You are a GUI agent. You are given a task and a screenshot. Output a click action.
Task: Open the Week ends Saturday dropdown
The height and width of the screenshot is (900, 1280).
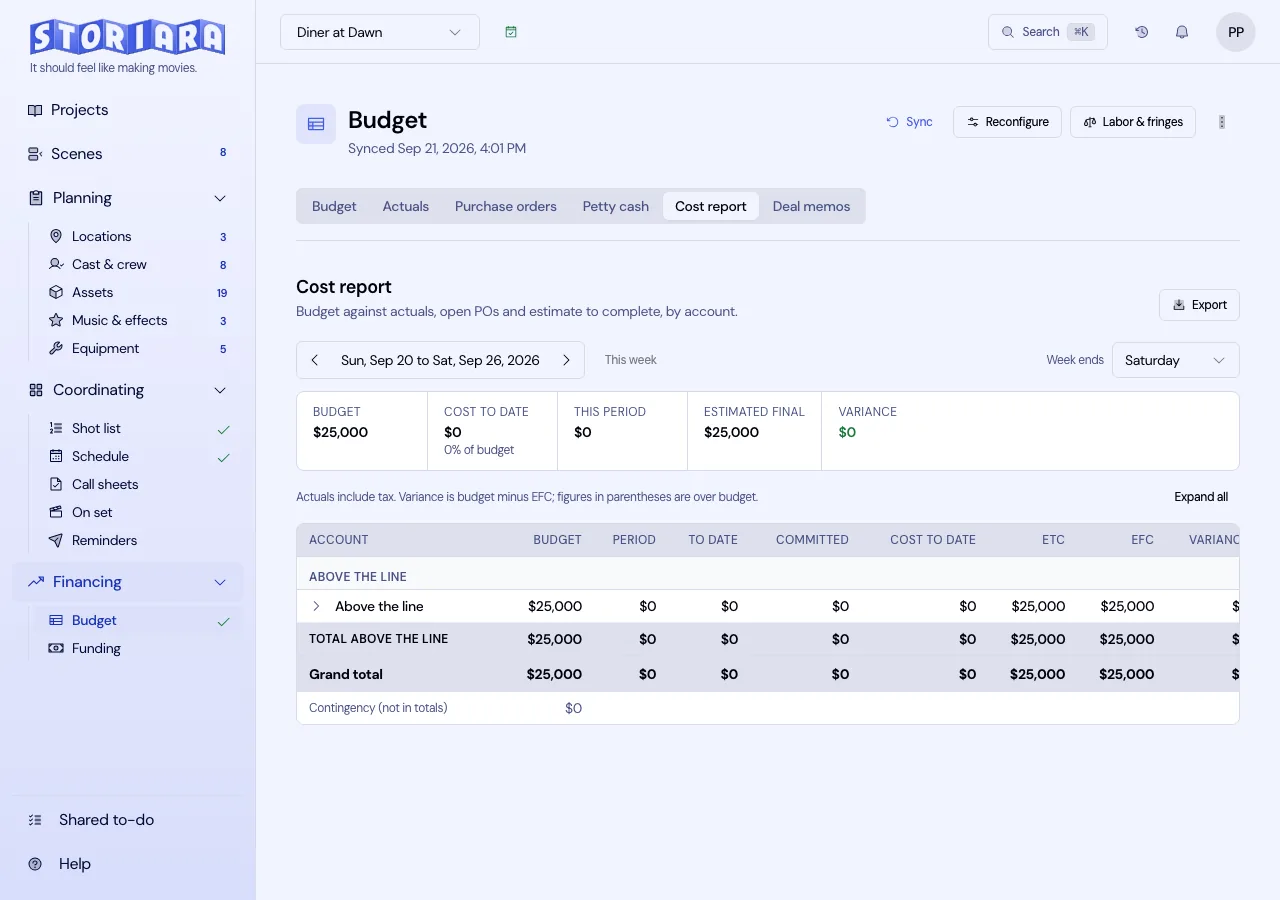pyautogui.click(x=1176, y=360)
